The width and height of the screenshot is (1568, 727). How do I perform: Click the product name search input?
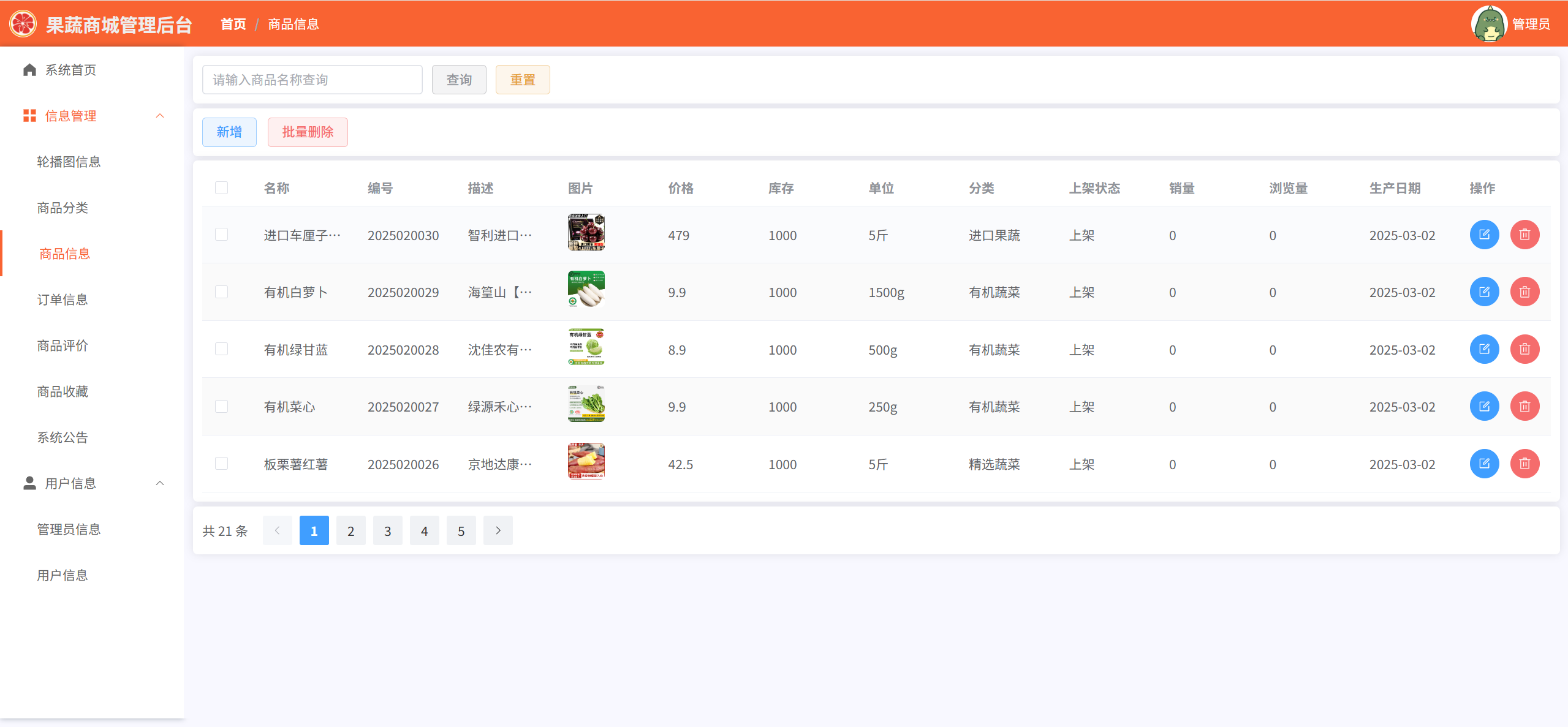point(312,80)
